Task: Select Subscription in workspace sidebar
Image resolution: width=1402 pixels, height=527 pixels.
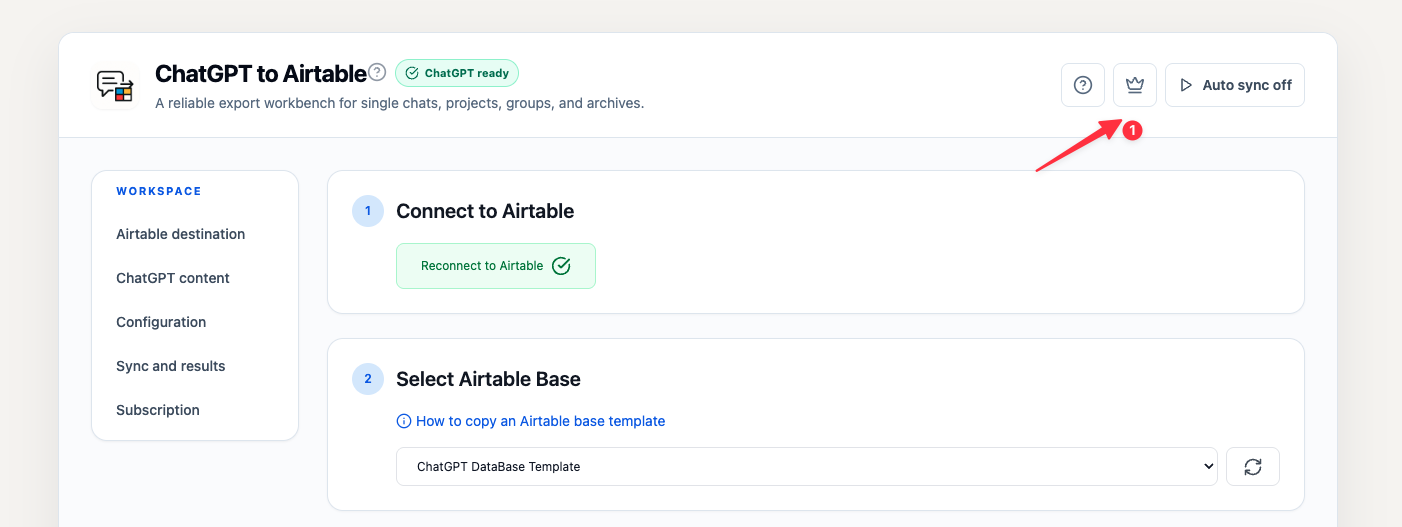Action: pos(158,410)
